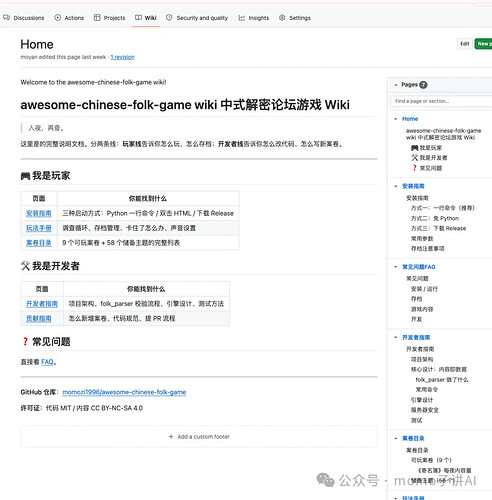Image resolution: width=492 pixels, height=500 pixels.
Task: Follow the FAQ link under 常见问题
Action: pos(47,362)
